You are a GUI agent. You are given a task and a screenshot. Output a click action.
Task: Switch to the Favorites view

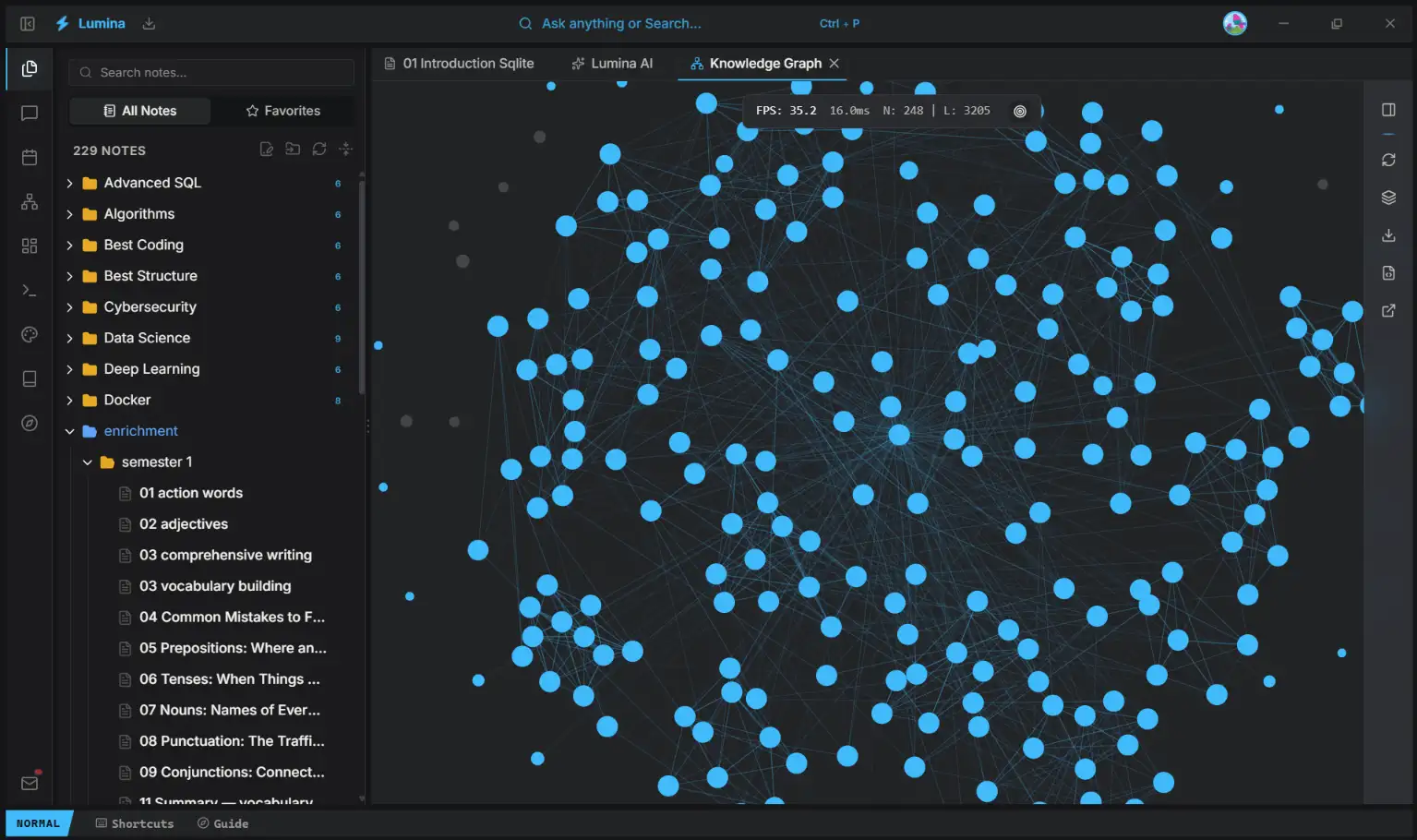[x=283, y=111]
